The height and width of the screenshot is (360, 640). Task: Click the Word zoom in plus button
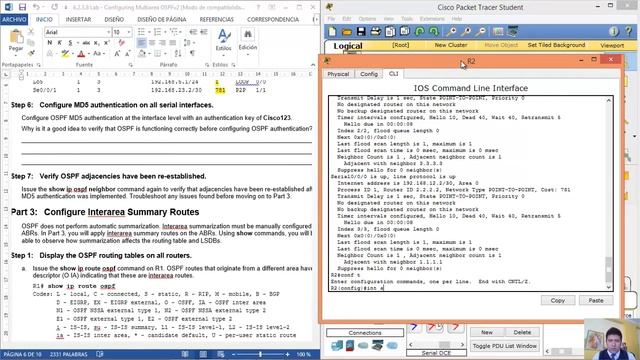coord(287,354)
